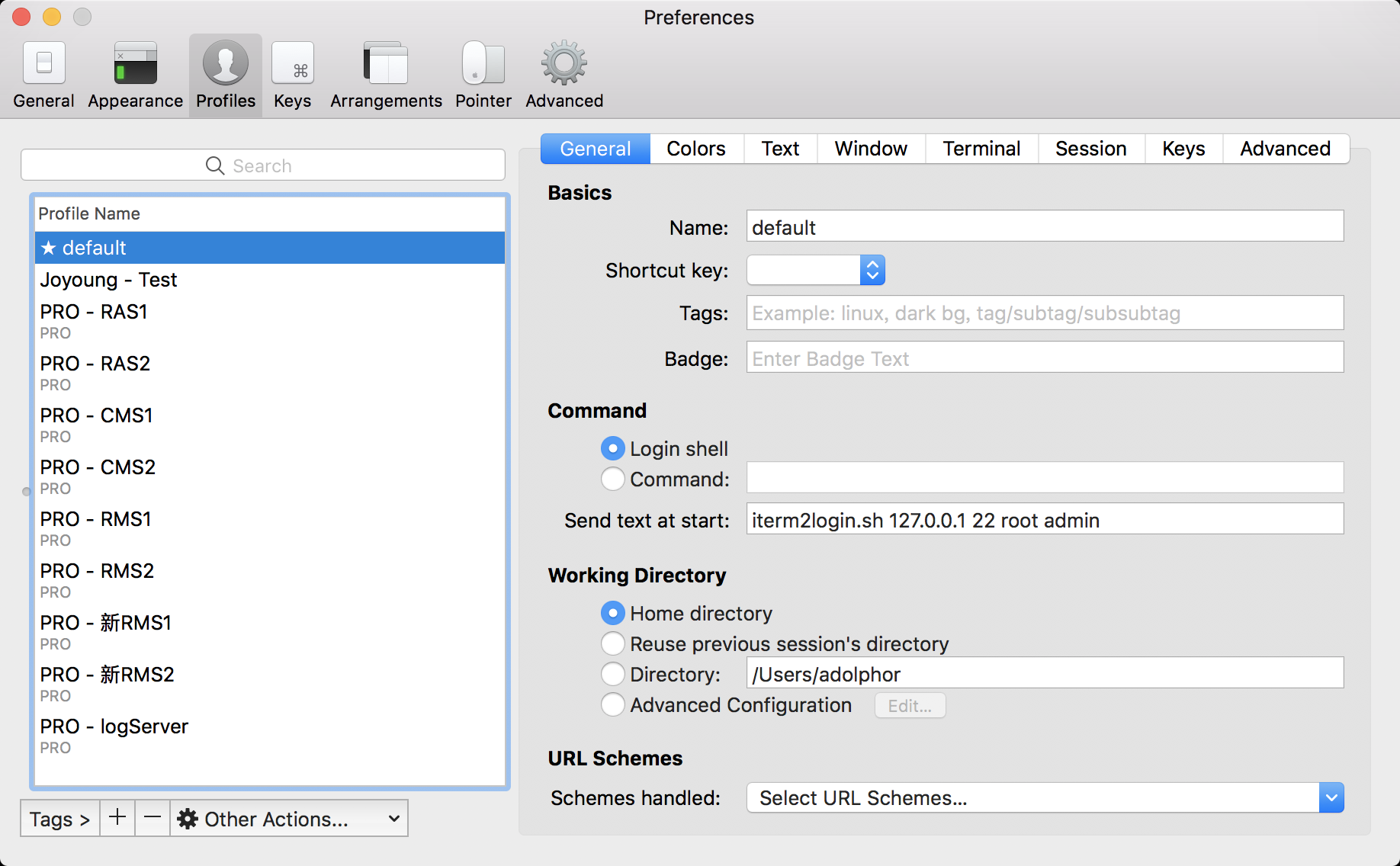Click the Directory path field
The image size is (1400, 866).
[x=1045, y=673]
